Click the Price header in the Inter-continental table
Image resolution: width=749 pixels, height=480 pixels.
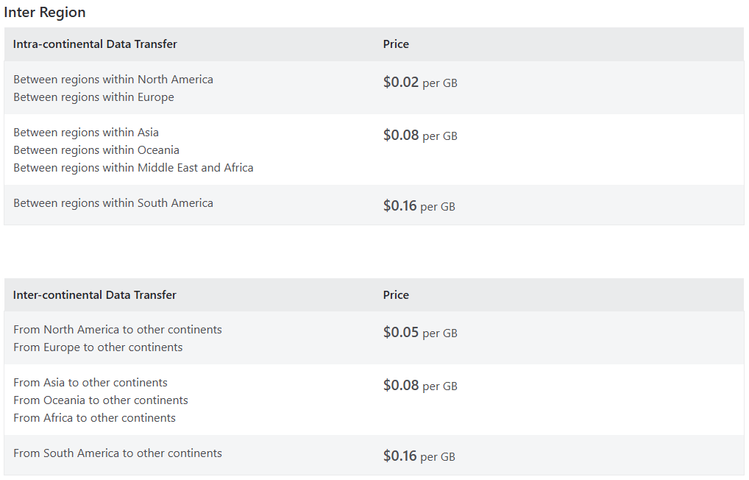396,295
